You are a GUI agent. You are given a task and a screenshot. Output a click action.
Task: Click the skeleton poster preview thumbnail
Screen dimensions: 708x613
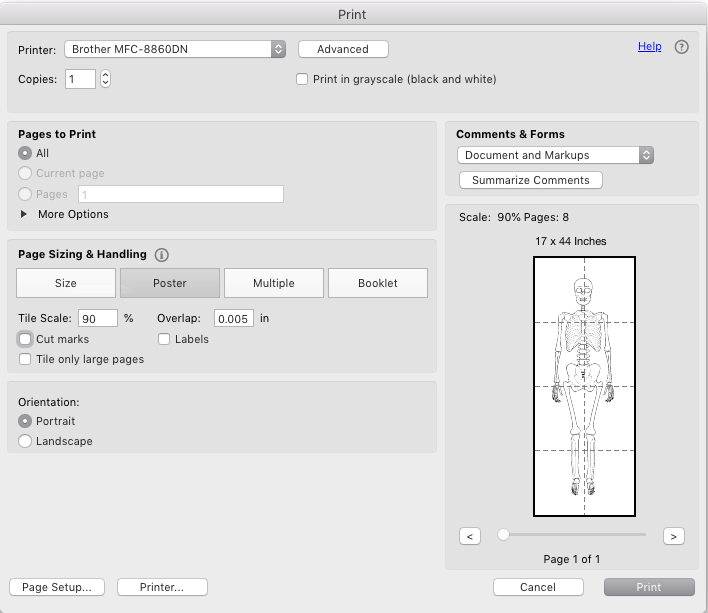click(x=584, y=386)
